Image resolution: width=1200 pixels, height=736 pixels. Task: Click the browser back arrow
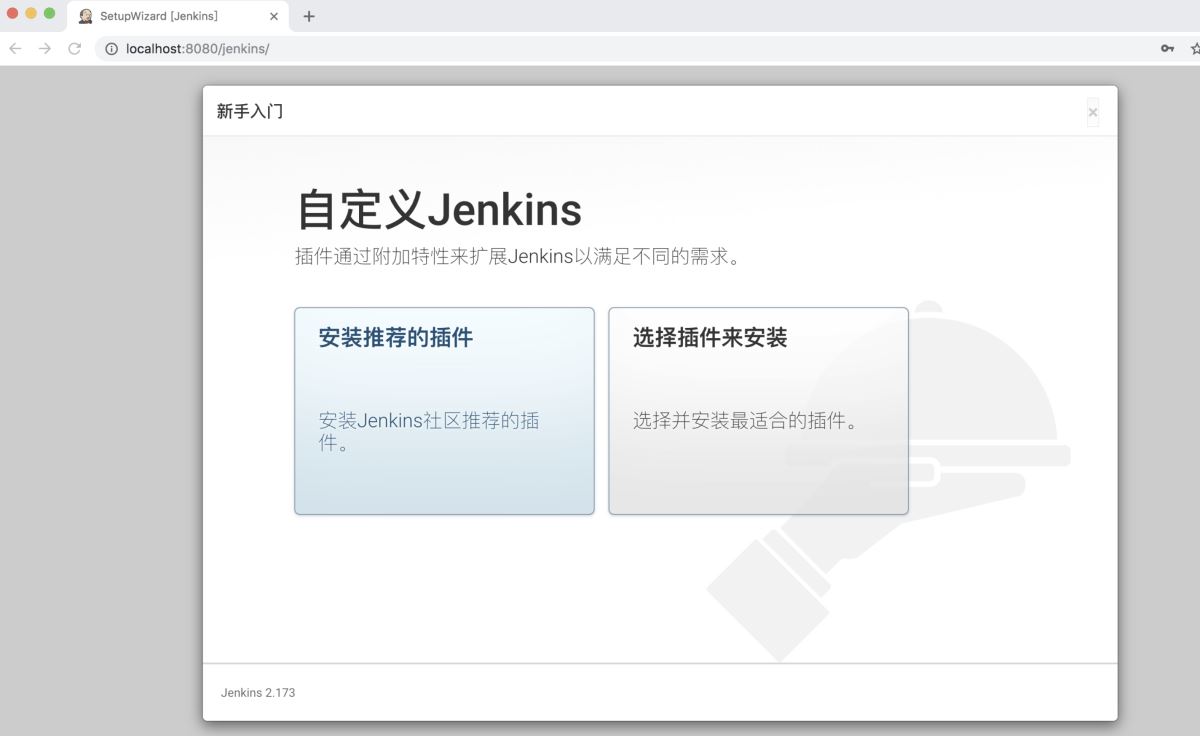click(x=16, y=48)
